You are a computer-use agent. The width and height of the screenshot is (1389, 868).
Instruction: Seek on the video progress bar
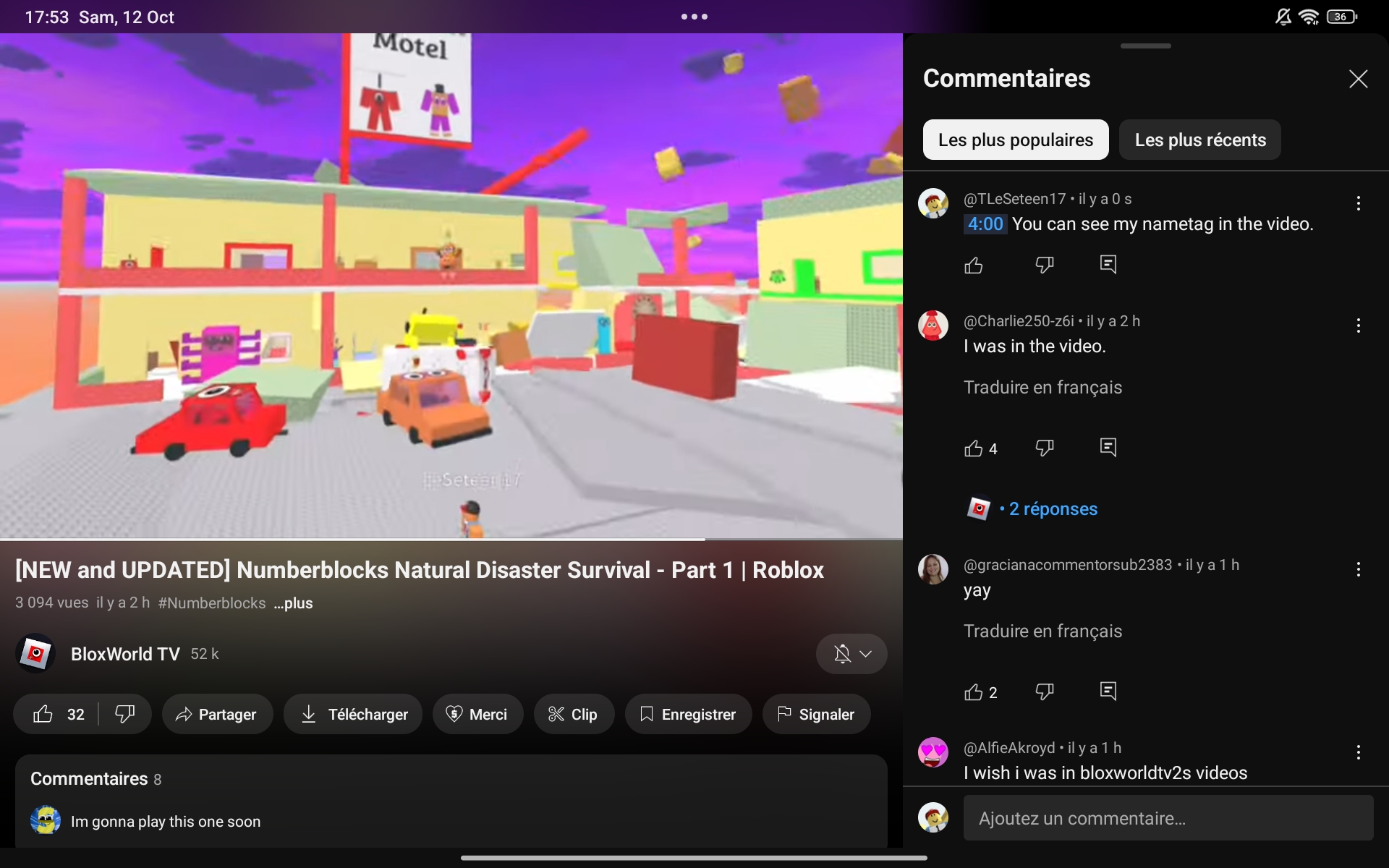tap(451, 539)
